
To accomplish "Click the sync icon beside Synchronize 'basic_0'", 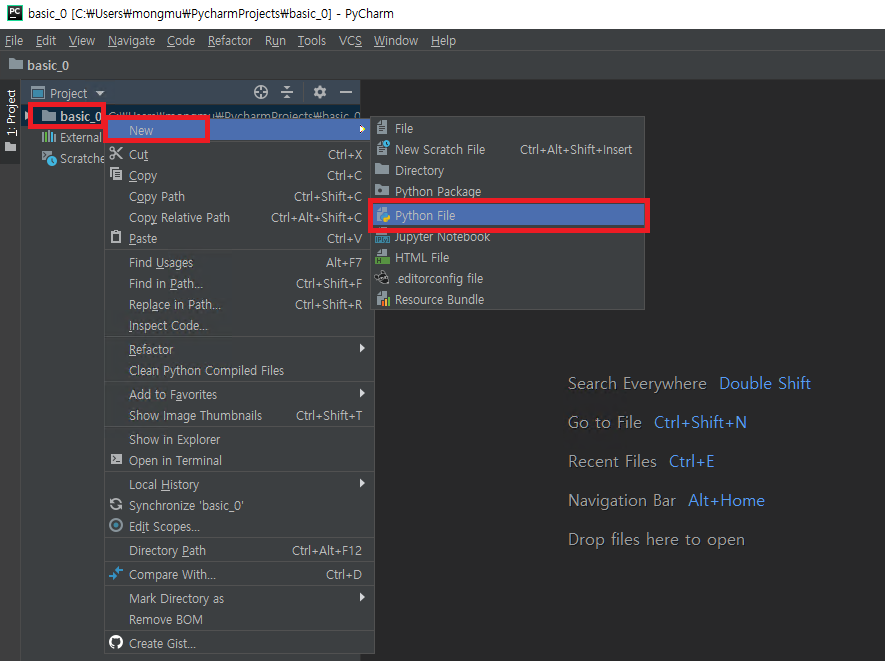I will pos(116,504).
